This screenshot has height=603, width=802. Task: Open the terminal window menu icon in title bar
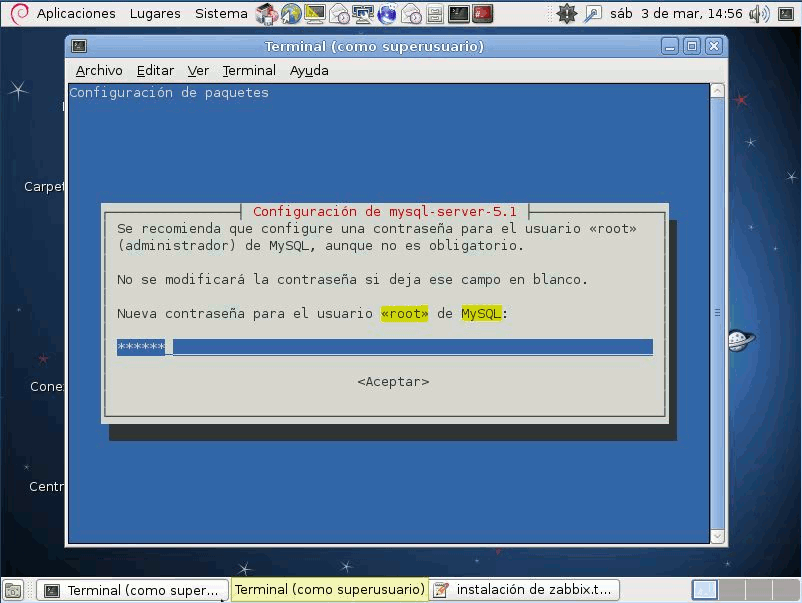point(80,47)
